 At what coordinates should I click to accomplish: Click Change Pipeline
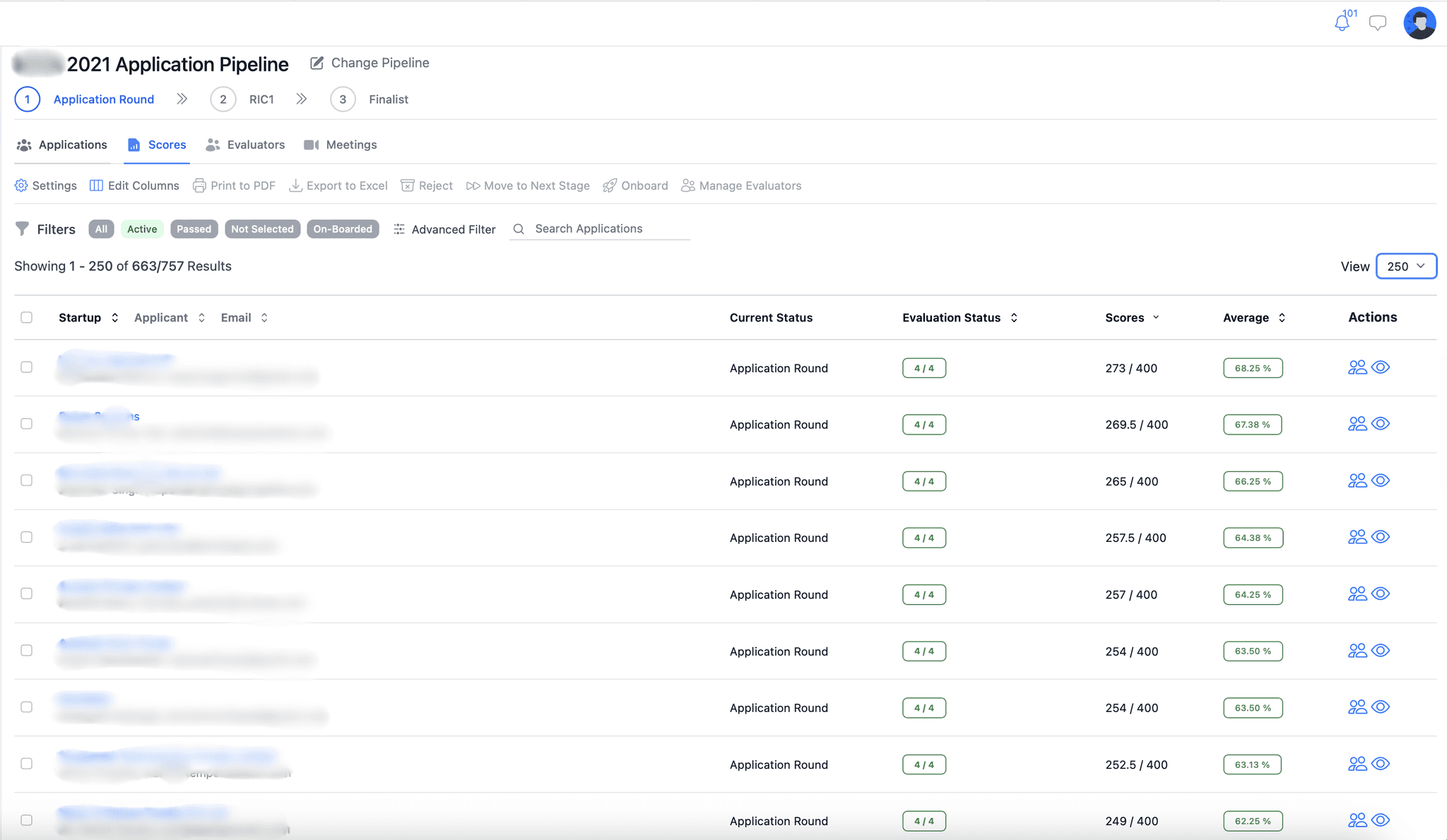point(379,63)
